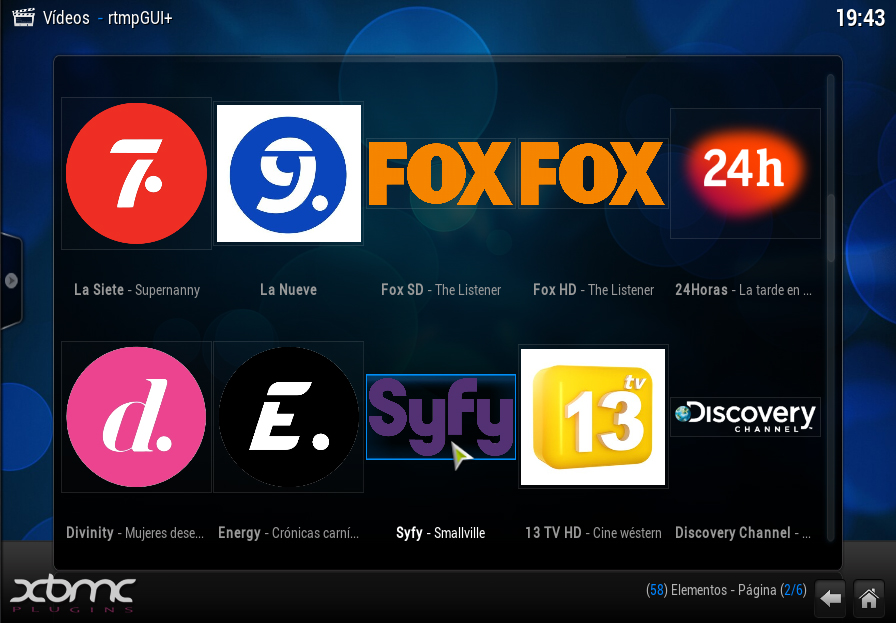Click the '(58) Elementos - Página (2/6)' text
Viewport: 896px width, 623px height.
tap(726, 590)
